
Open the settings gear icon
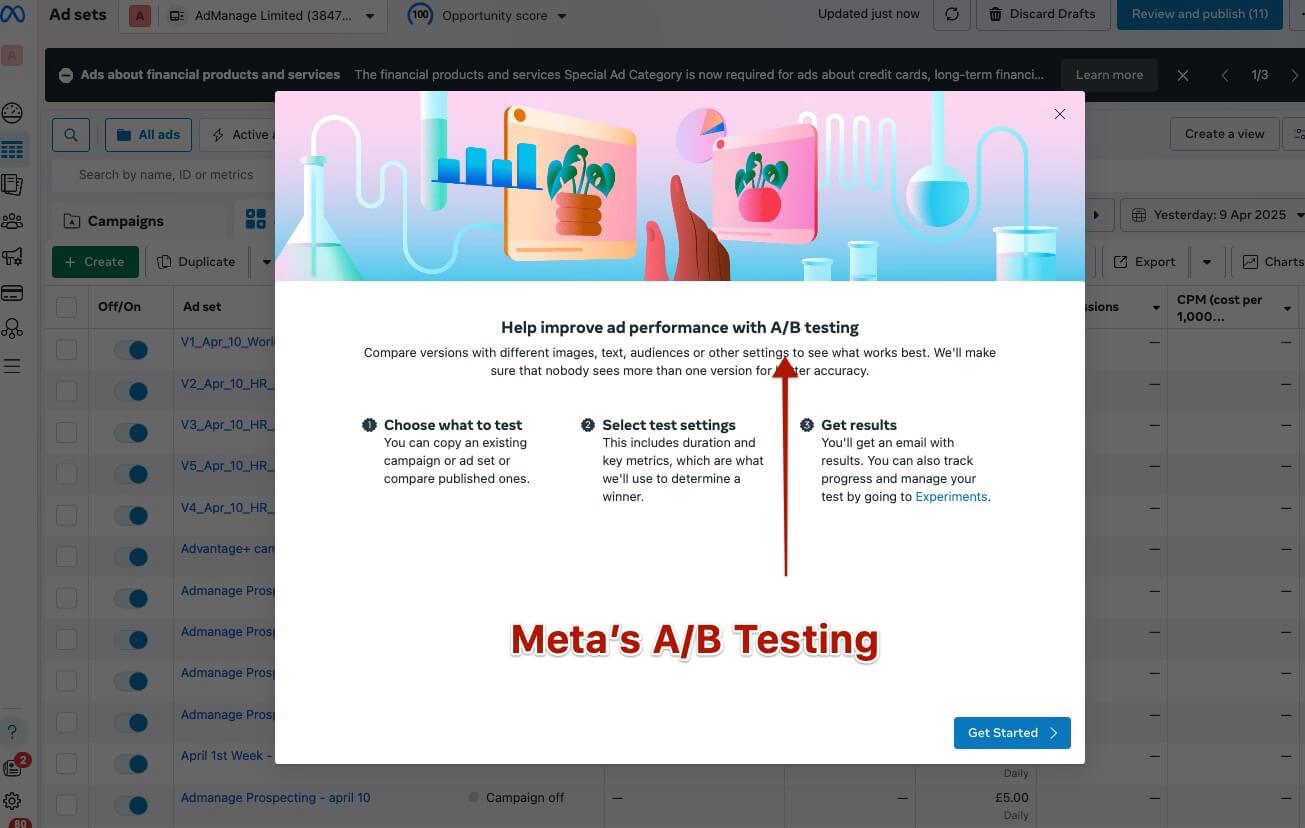coord(12,801)
